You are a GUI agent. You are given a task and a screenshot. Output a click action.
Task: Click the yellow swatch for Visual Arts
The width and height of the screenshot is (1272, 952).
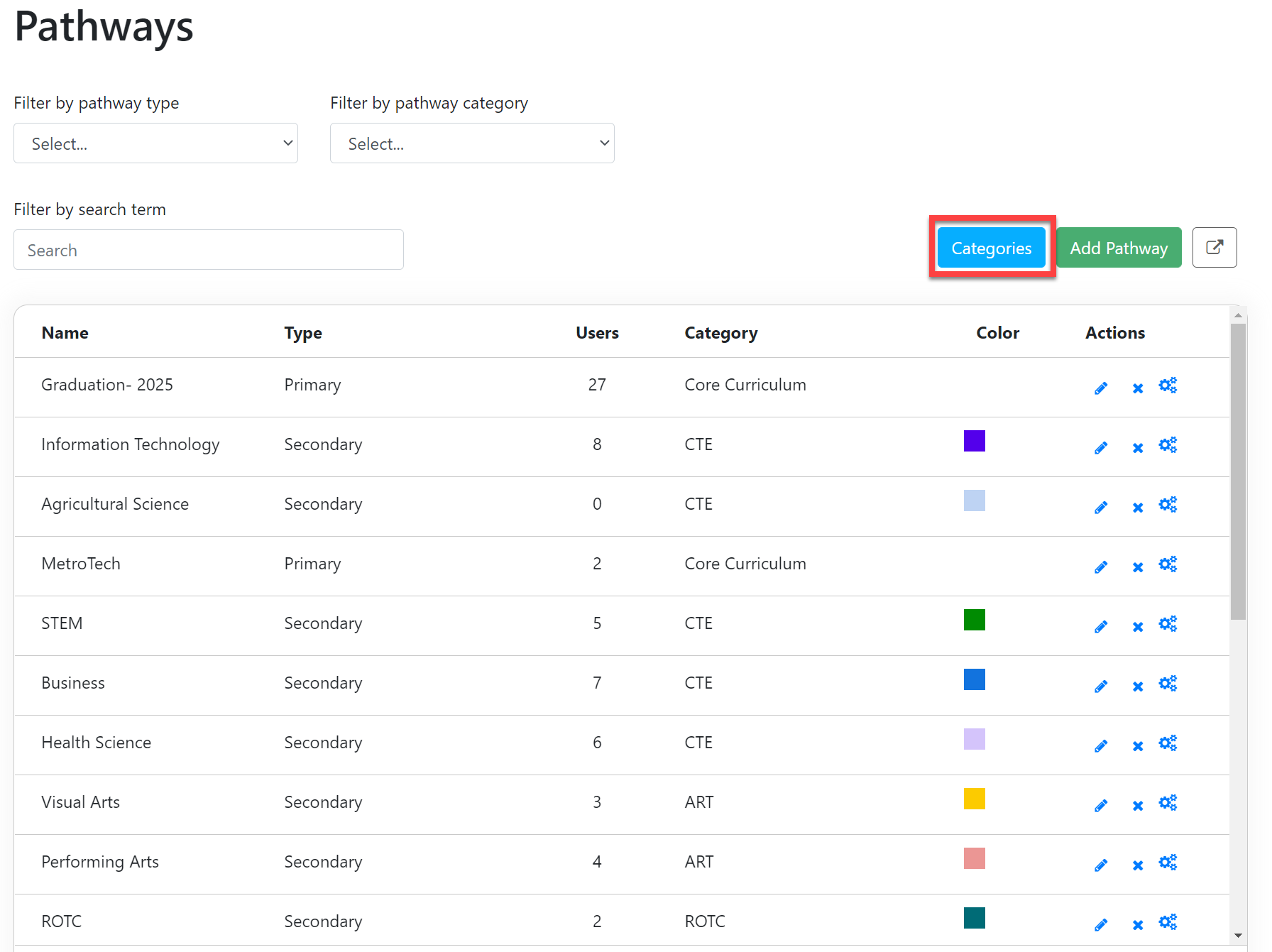tap(975, 799)
